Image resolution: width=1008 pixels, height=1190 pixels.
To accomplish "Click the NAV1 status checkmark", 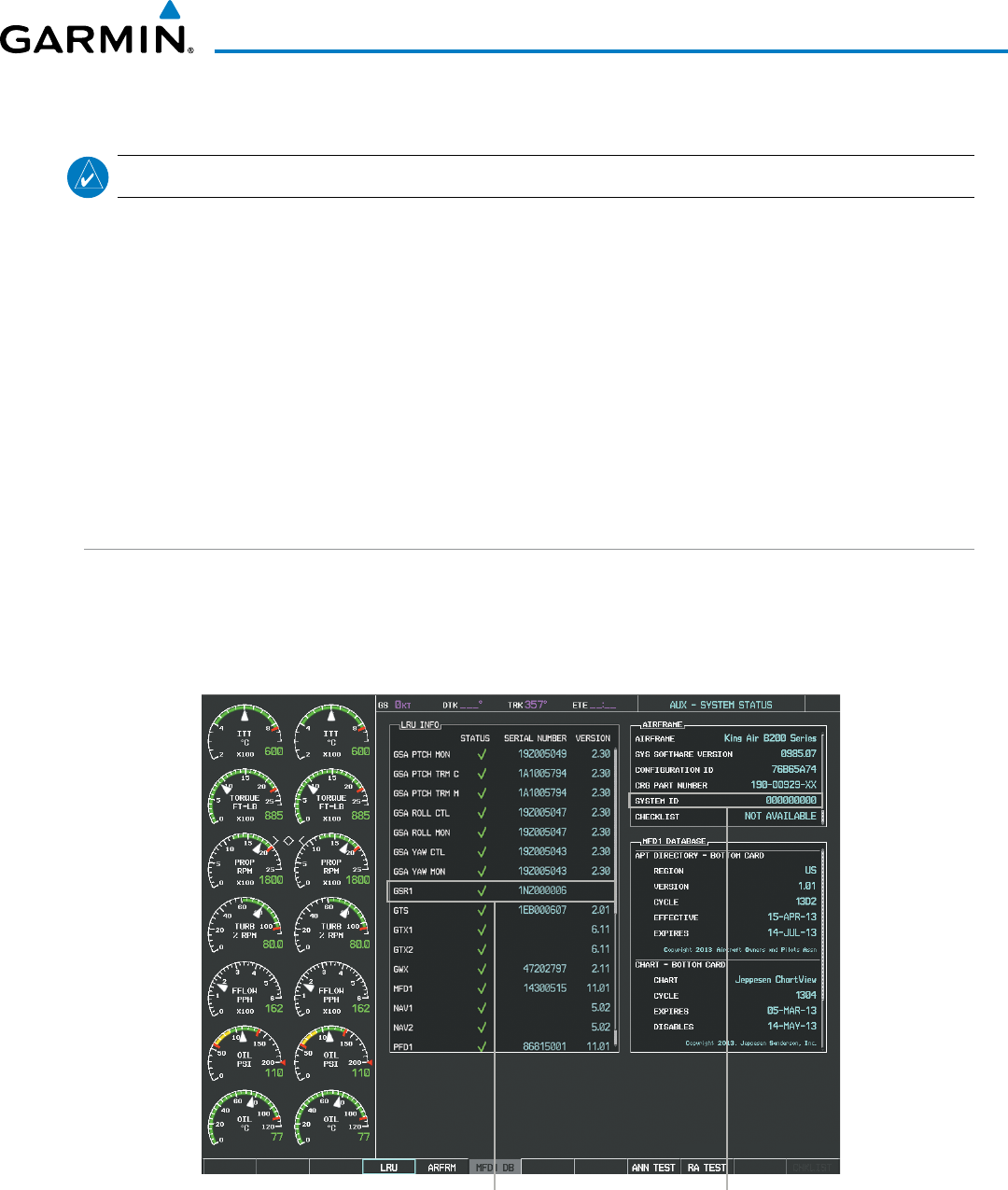I will tap(482, 1009).
